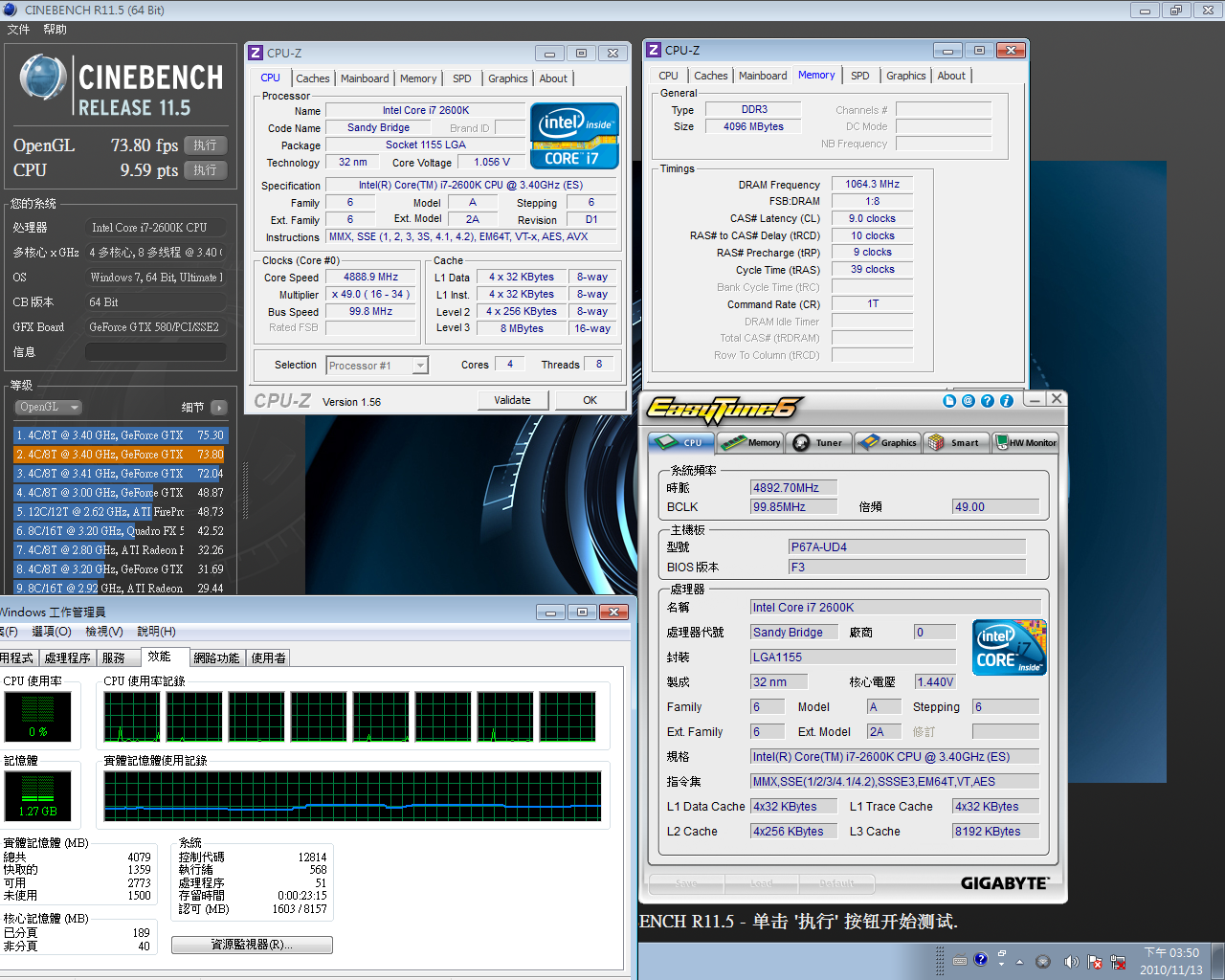Open the EasyTune6 question mark help icon
Screen dimensions: 1225x980
tap(988, 401)
